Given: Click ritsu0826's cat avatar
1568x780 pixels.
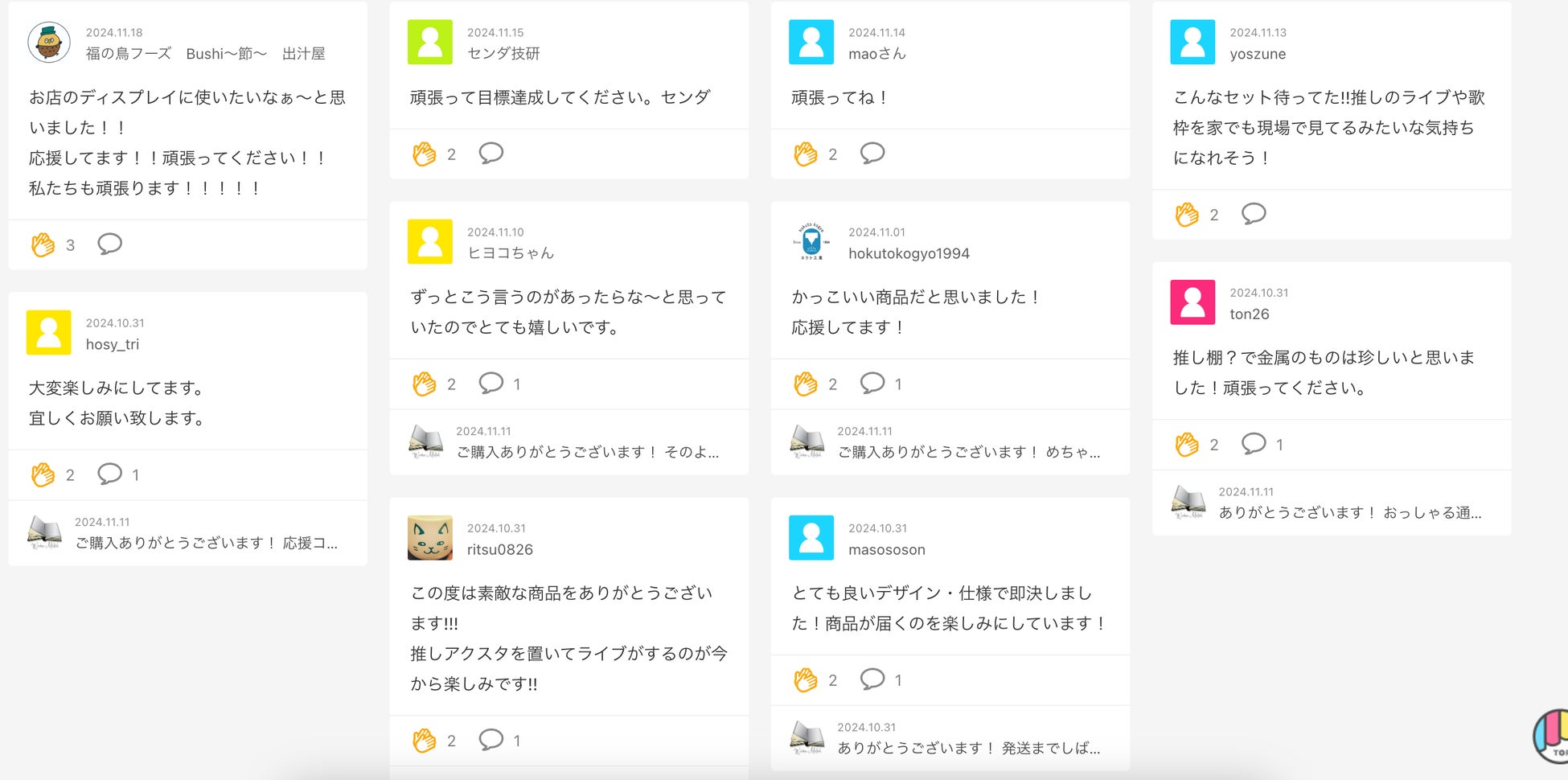Looking at the screenshot, I should tap(430, 538).
